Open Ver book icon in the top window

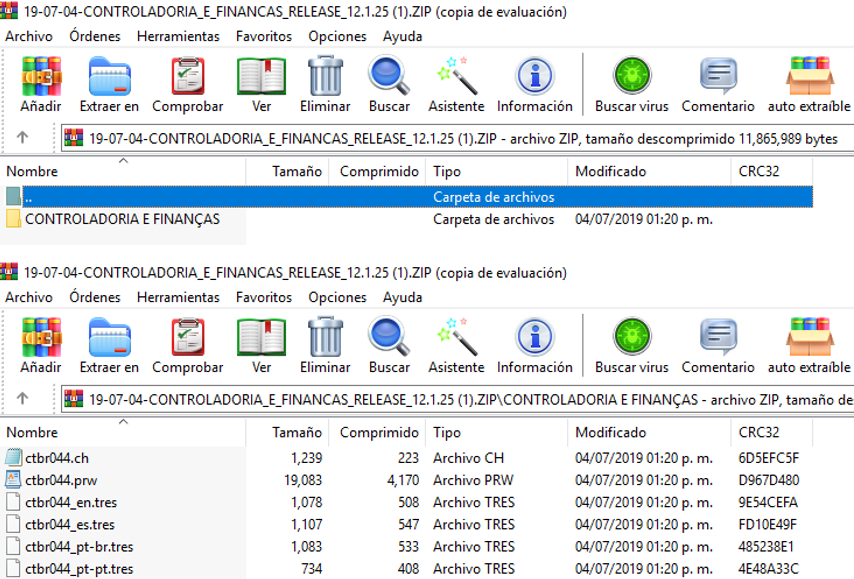[261, 77]
